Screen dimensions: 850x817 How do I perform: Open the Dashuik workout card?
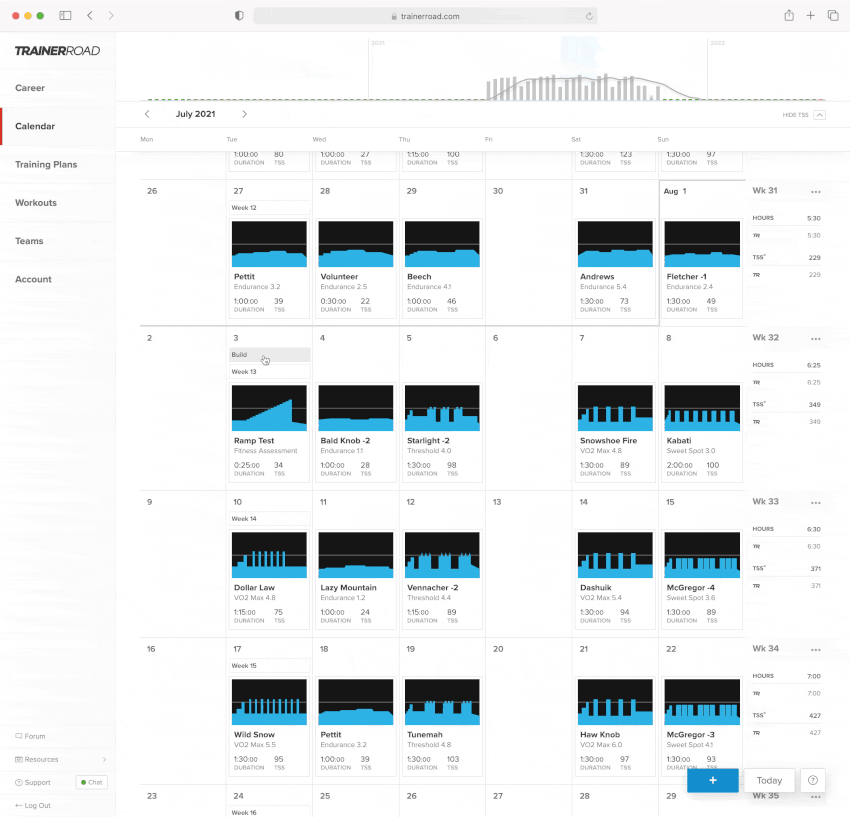pos(615,579)
